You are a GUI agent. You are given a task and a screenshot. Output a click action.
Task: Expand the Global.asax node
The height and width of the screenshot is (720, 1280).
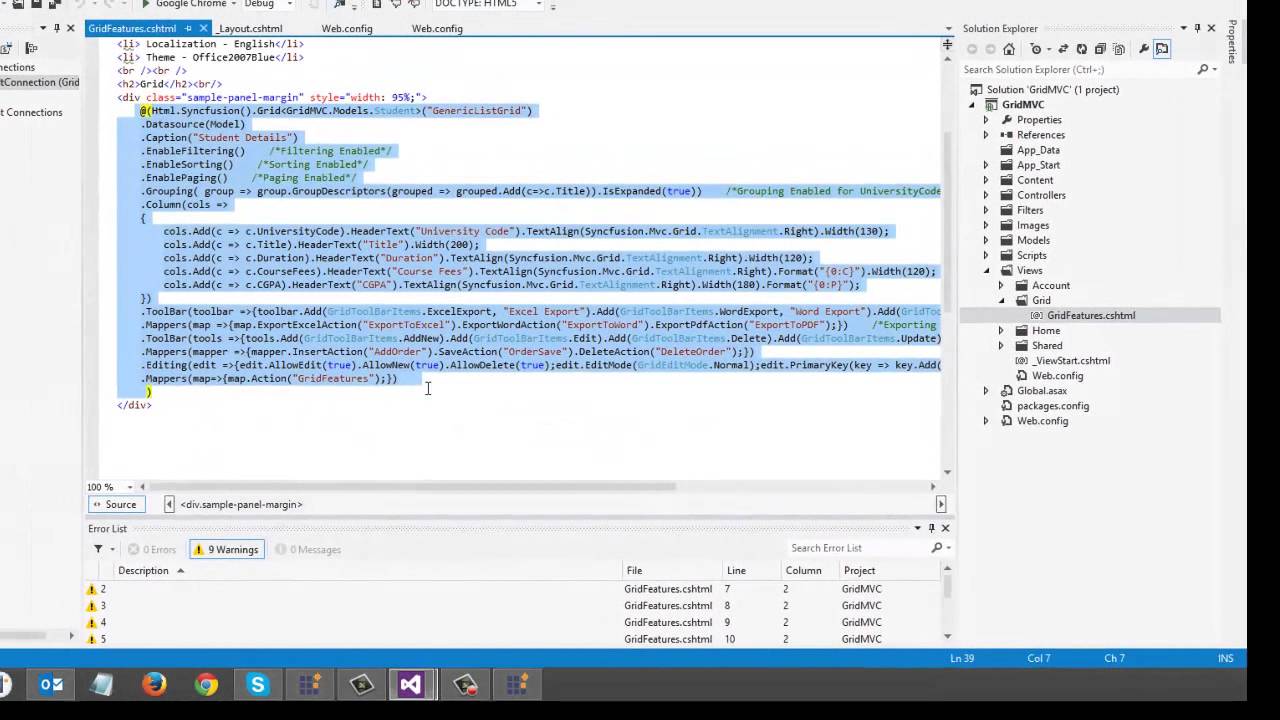(986, 391)
